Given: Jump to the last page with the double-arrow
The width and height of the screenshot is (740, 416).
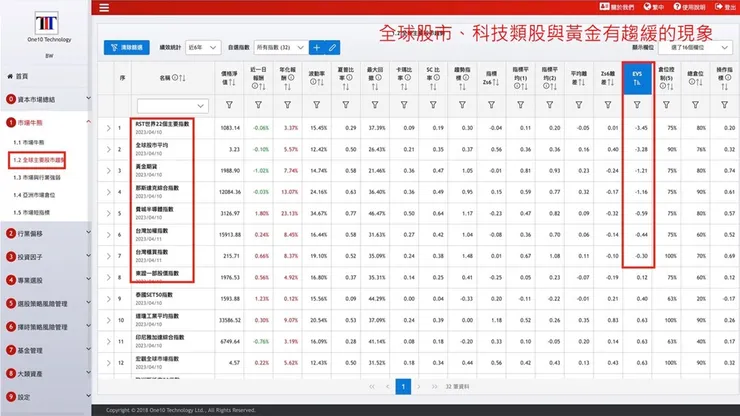Looking at the screenshot, I should [434, 387].
